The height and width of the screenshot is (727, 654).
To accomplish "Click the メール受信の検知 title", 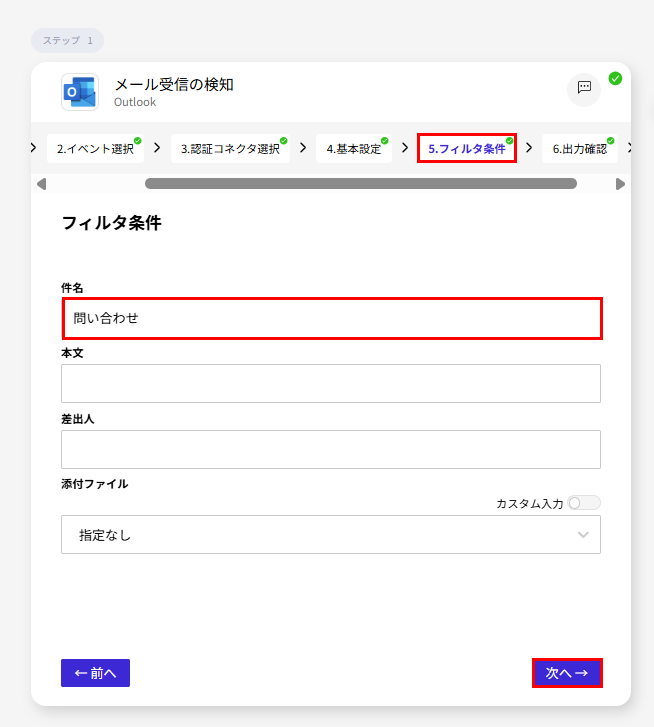I will pos(174,85).
